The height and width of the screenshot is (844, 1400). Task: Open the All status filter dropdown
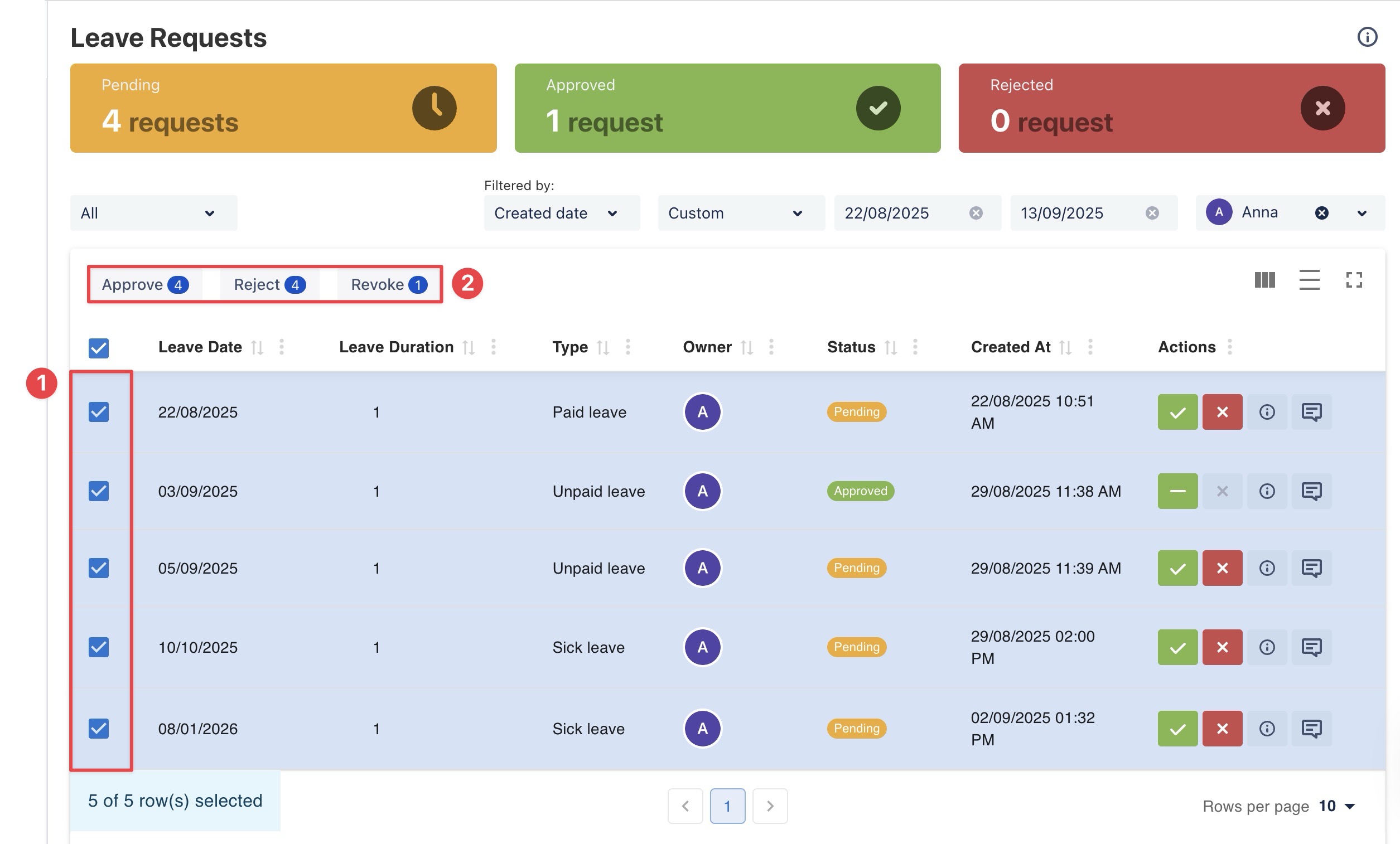pos(153,213)
